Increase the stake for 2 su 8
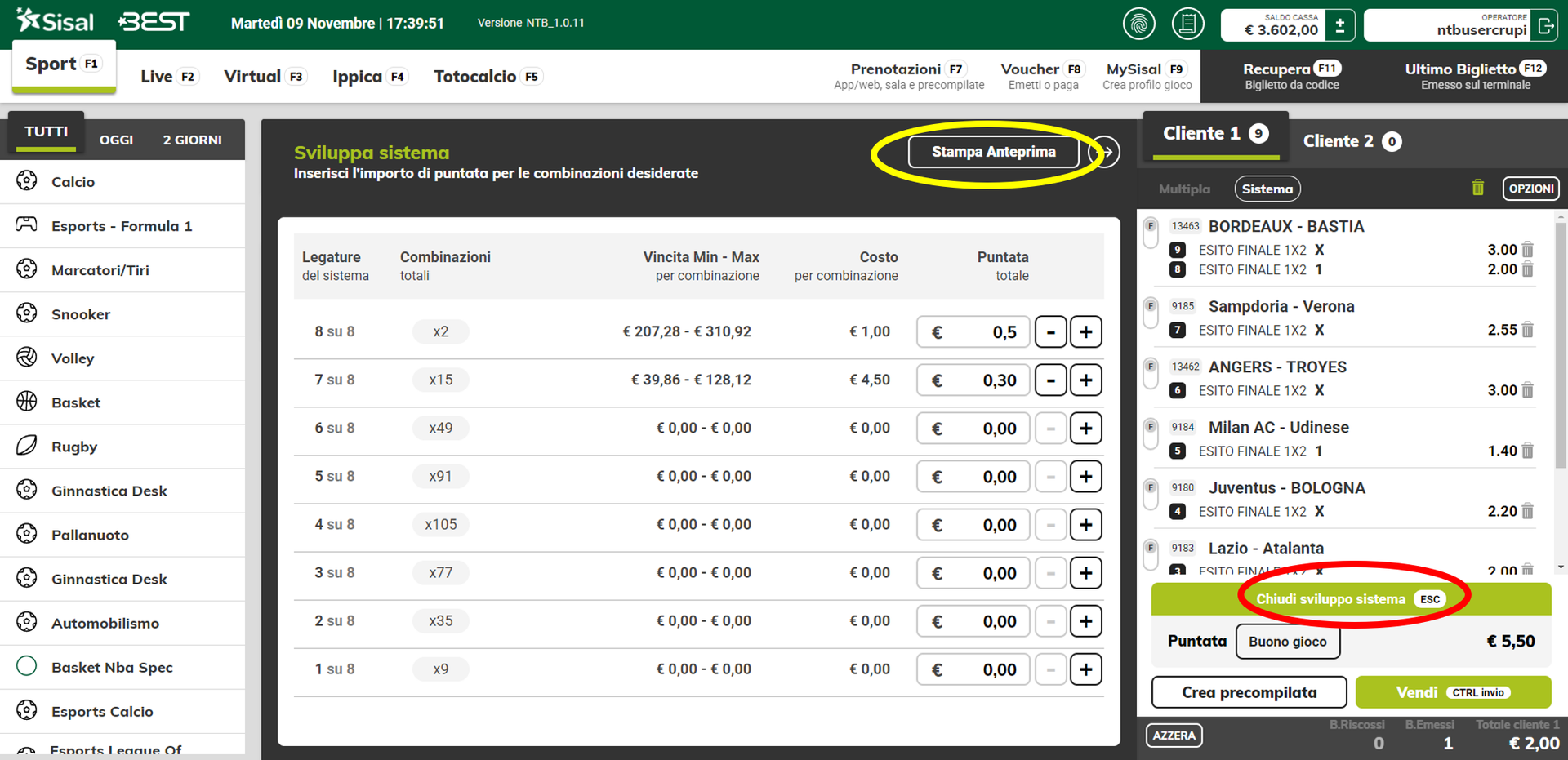The height and width of the screenshot is (760, 1568). [1086, 620]
